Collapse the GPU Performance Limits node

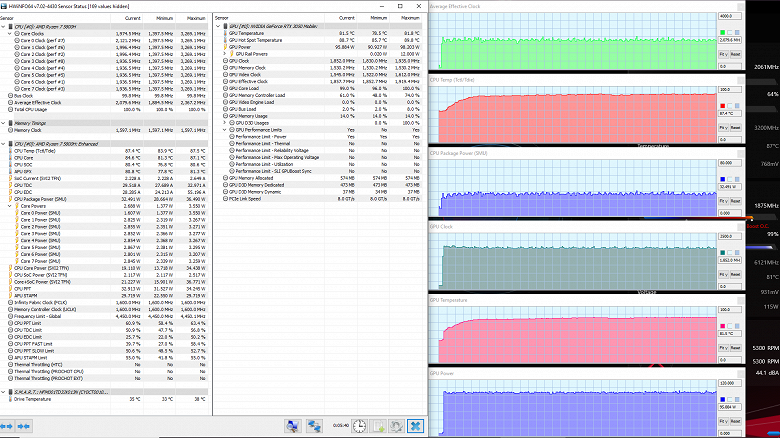coord(224,130)
